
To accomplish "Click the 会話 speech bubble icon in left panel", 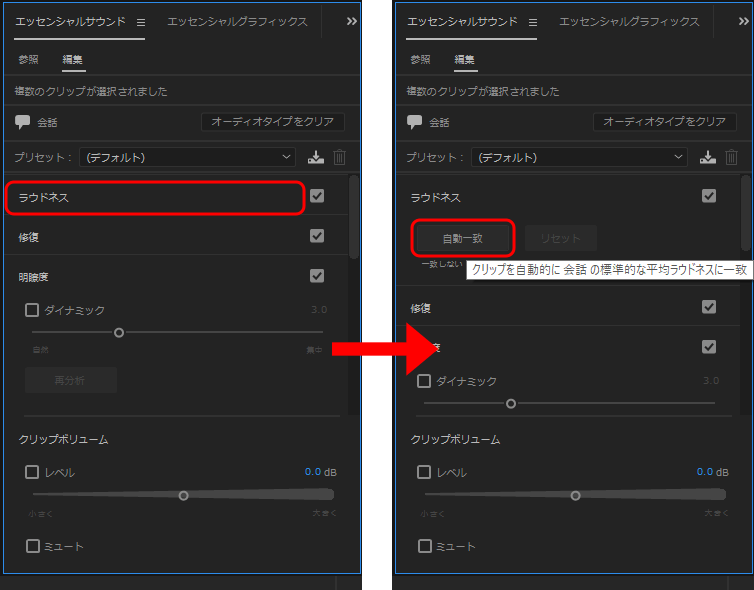I will (x=23, y=122).
